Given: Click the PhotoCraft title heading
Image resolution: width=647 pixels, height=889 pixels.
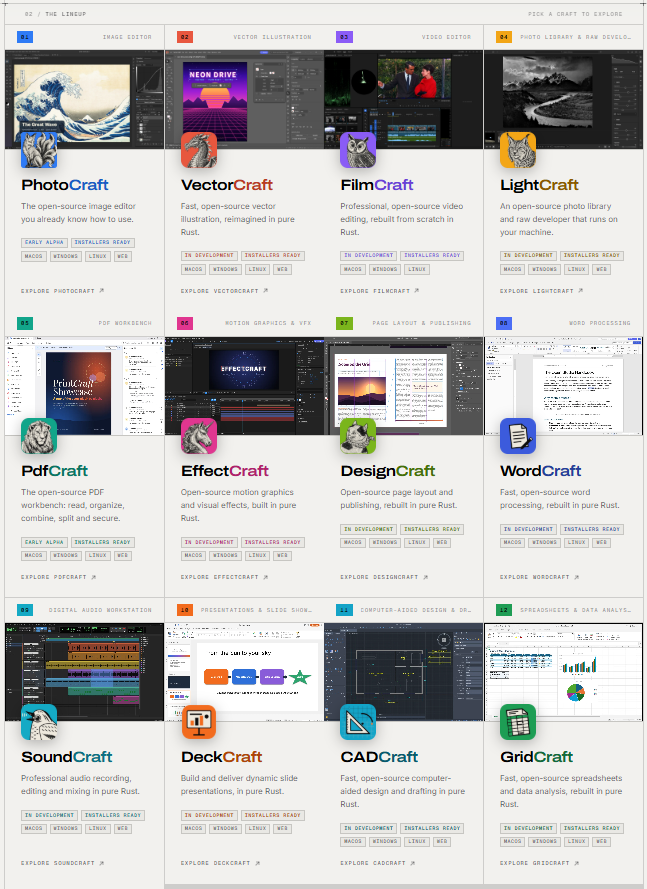Looking at the screenshot, I should pyautogui.click(x=65, y=185).
